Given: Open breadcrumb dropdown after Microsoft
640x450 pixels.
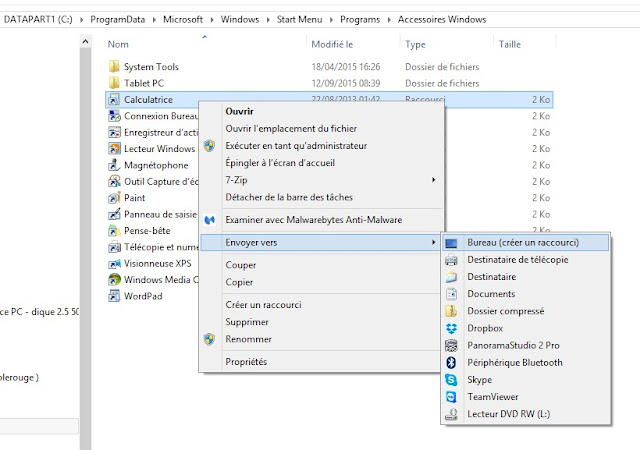Looking at the screenshot, I should [x=212, y=20].
